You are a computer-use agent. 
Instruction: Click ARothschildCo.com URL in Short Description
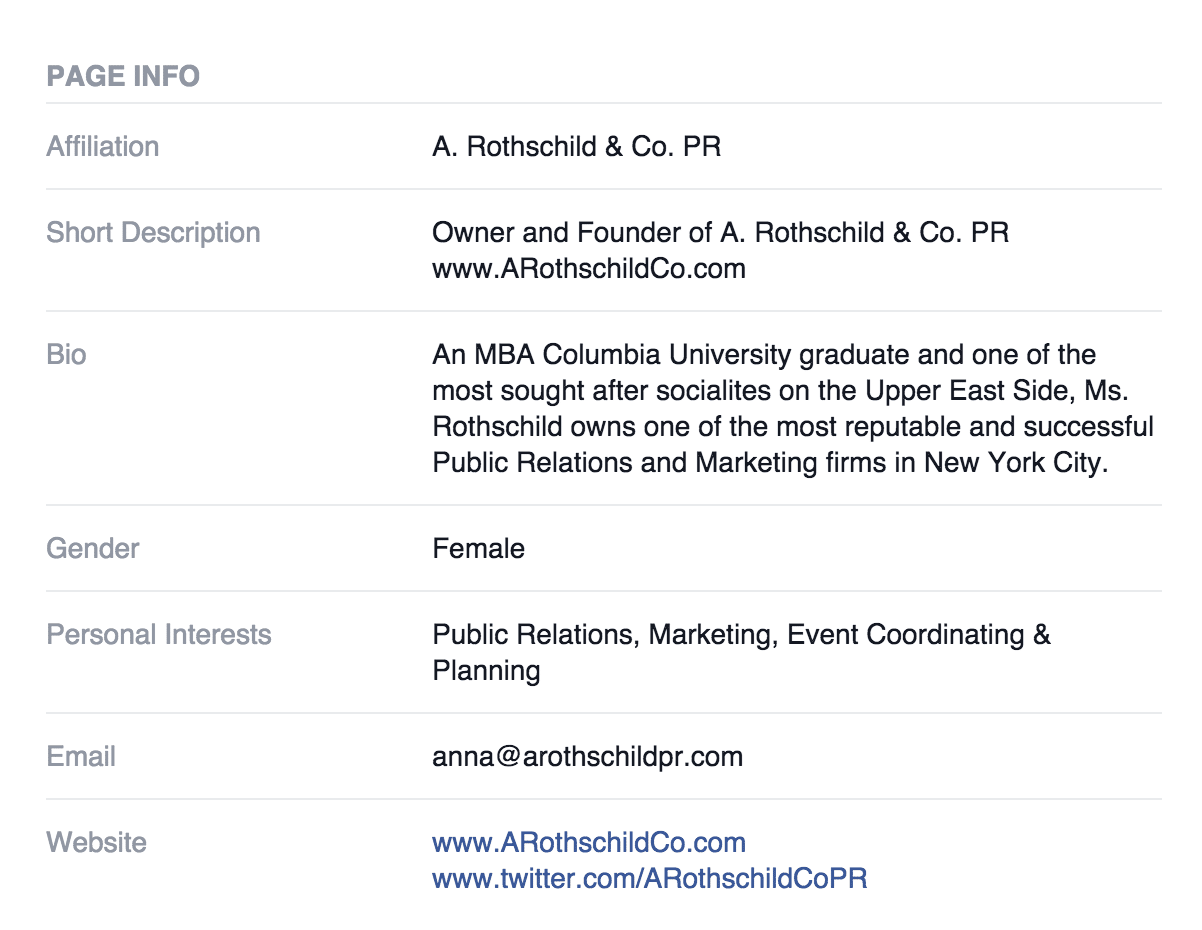(x=588, y=269)
